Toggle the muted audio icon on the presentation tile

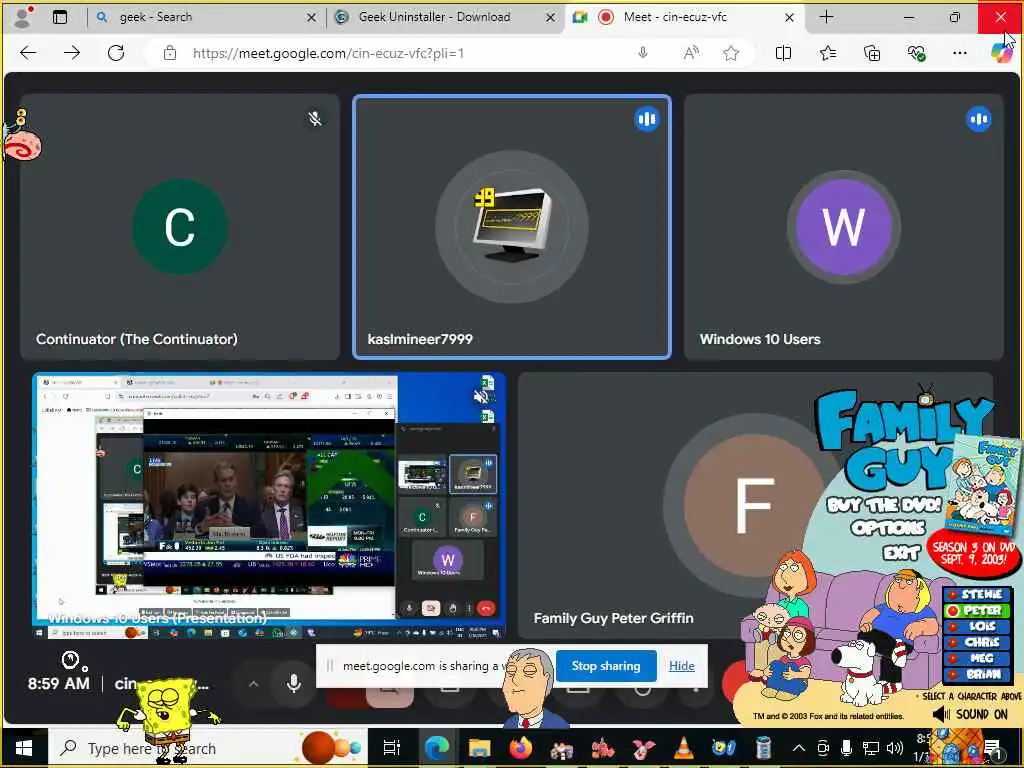pos(481,396)
